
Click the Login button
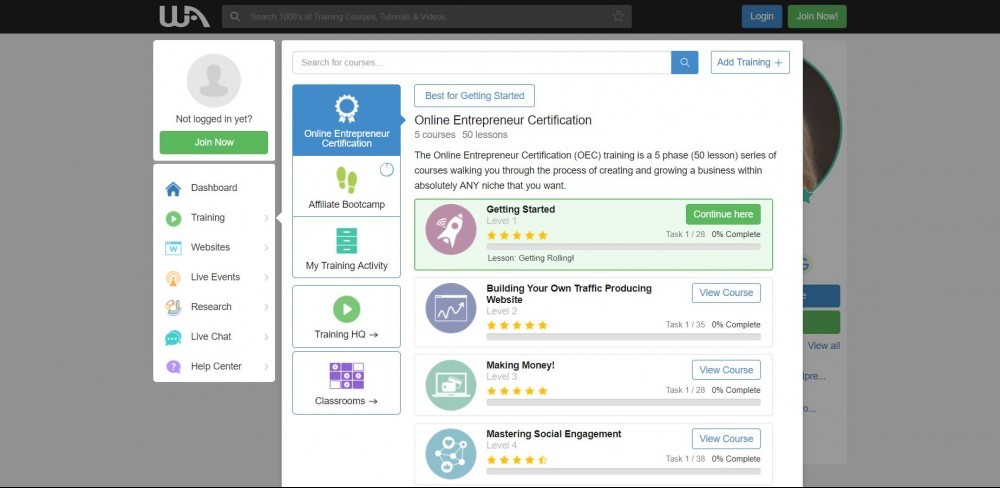pyautogui.click(x=761, y=17)
